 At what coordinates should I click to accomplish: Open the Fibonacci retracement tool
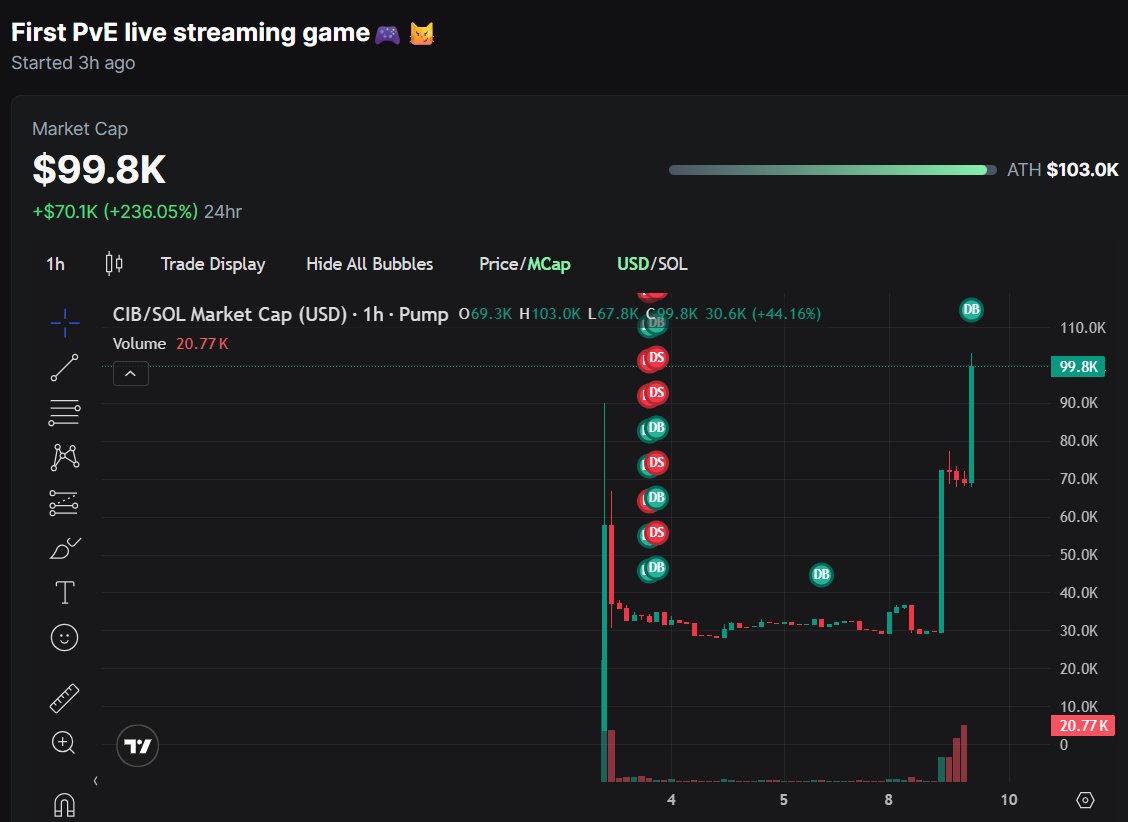(x=64, y=413)
